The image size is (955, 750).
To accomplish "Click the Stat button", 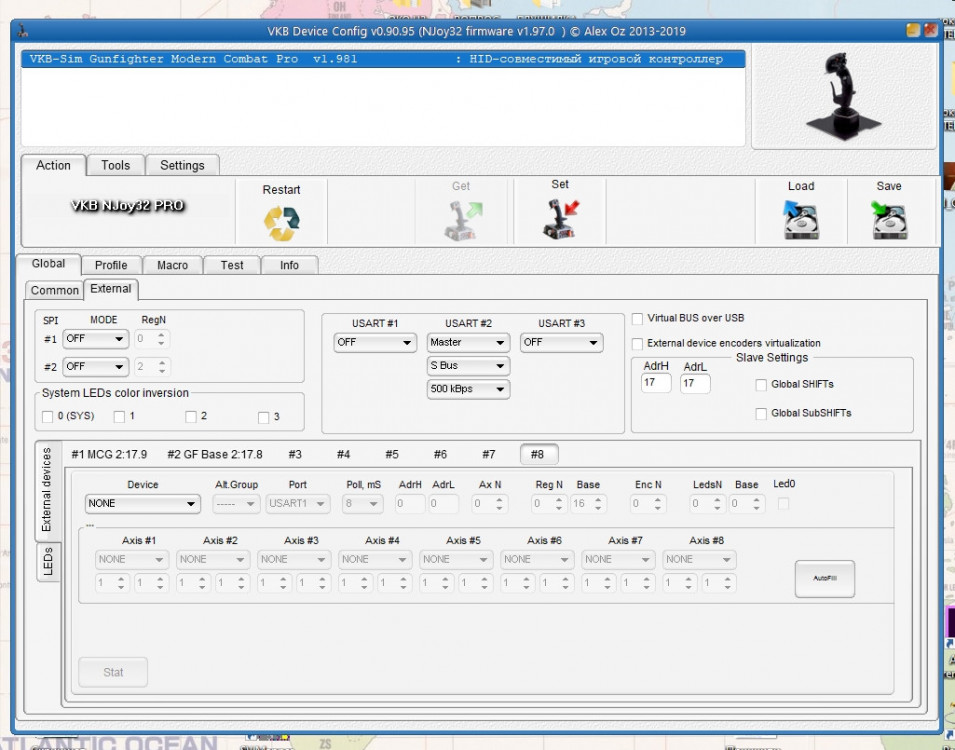I will (x=112, y=671).
